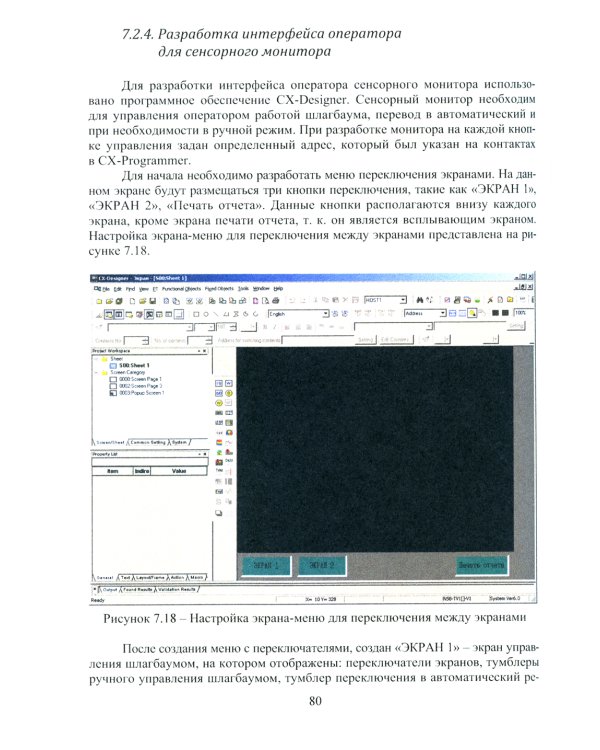The image size is (600, 750).
Task: Select the Word button object icon
Action: (229, 384)
